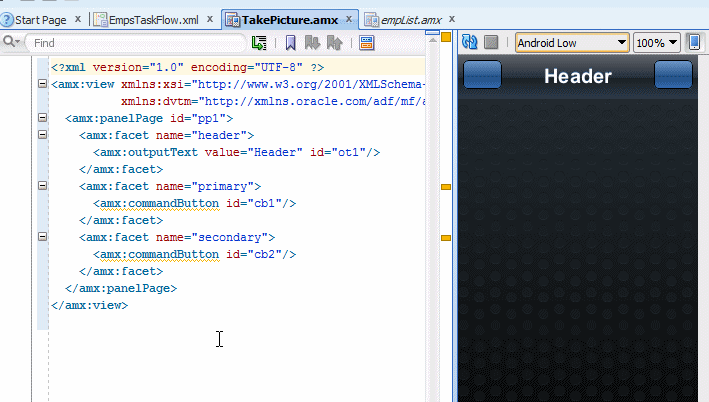Open the Find search options magnifier icon
The width and height of the screenshot is (709, 402).
click(11, 42)
